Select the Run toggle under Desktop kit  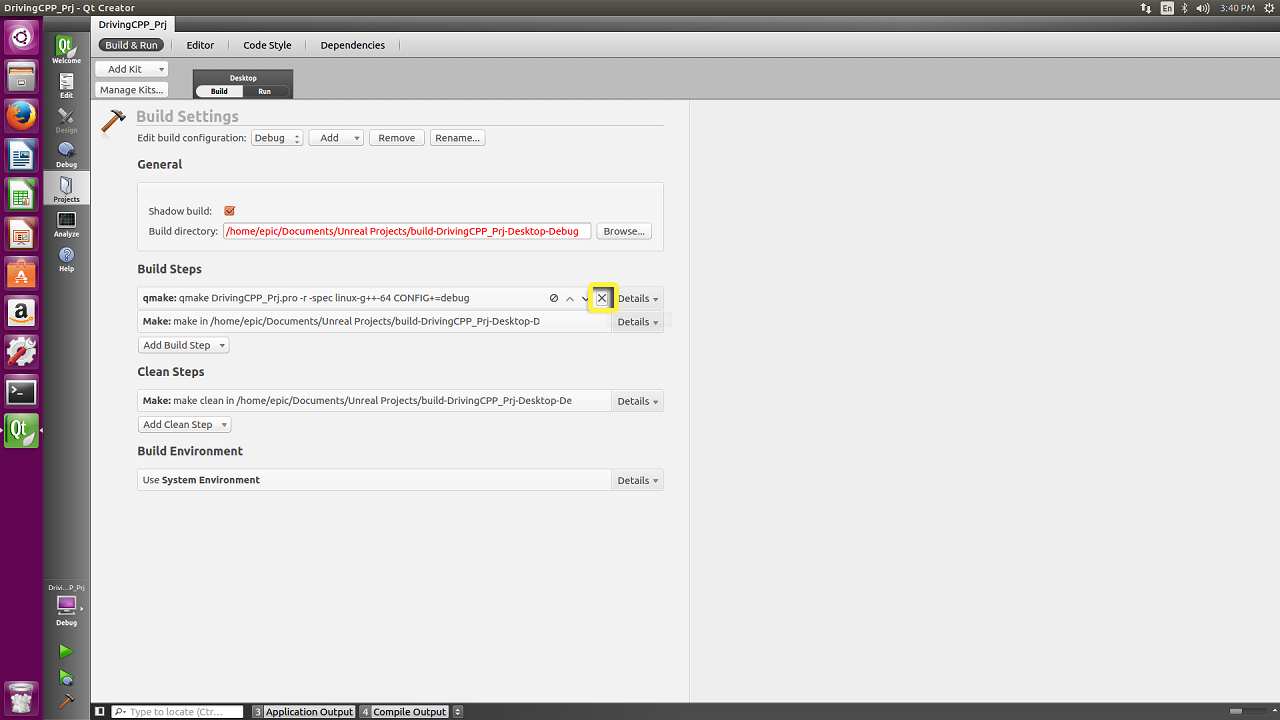tap(265, 91)
